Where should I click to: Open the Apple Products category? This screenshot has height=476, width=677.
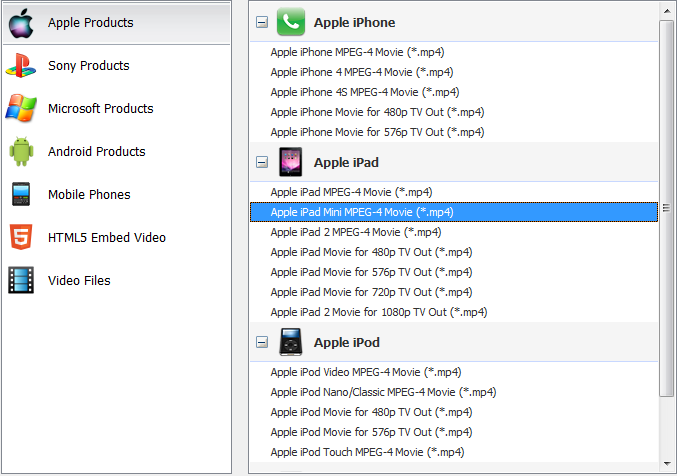(117, 23)
